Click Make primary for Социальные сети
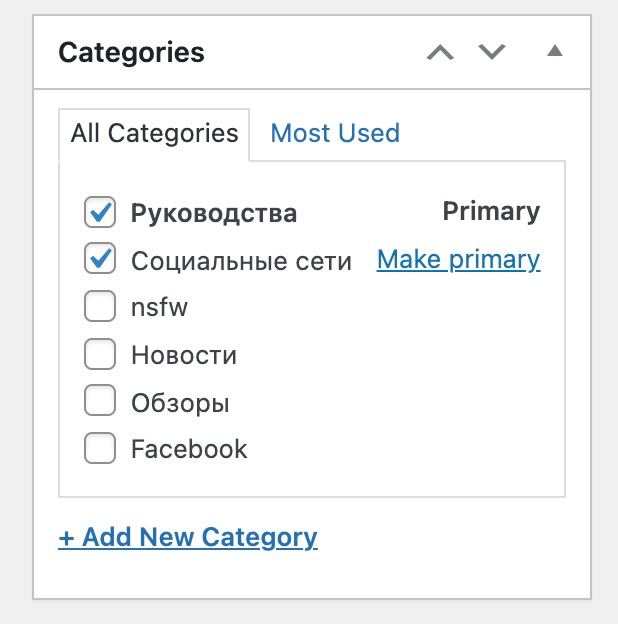This screenshot has width=618, height=624. pyautogui.click(x=458, y=259)
